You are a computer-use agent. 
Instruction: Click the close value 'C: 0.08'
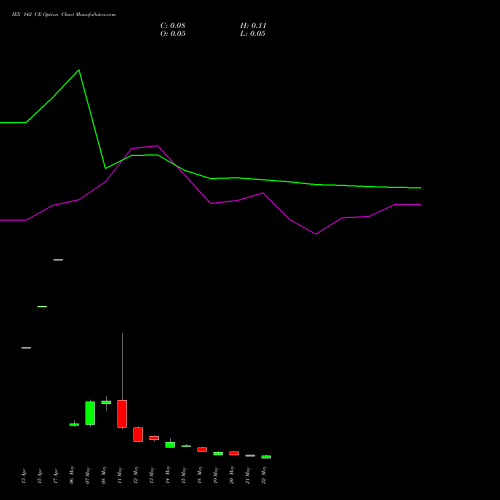[173, 26]
